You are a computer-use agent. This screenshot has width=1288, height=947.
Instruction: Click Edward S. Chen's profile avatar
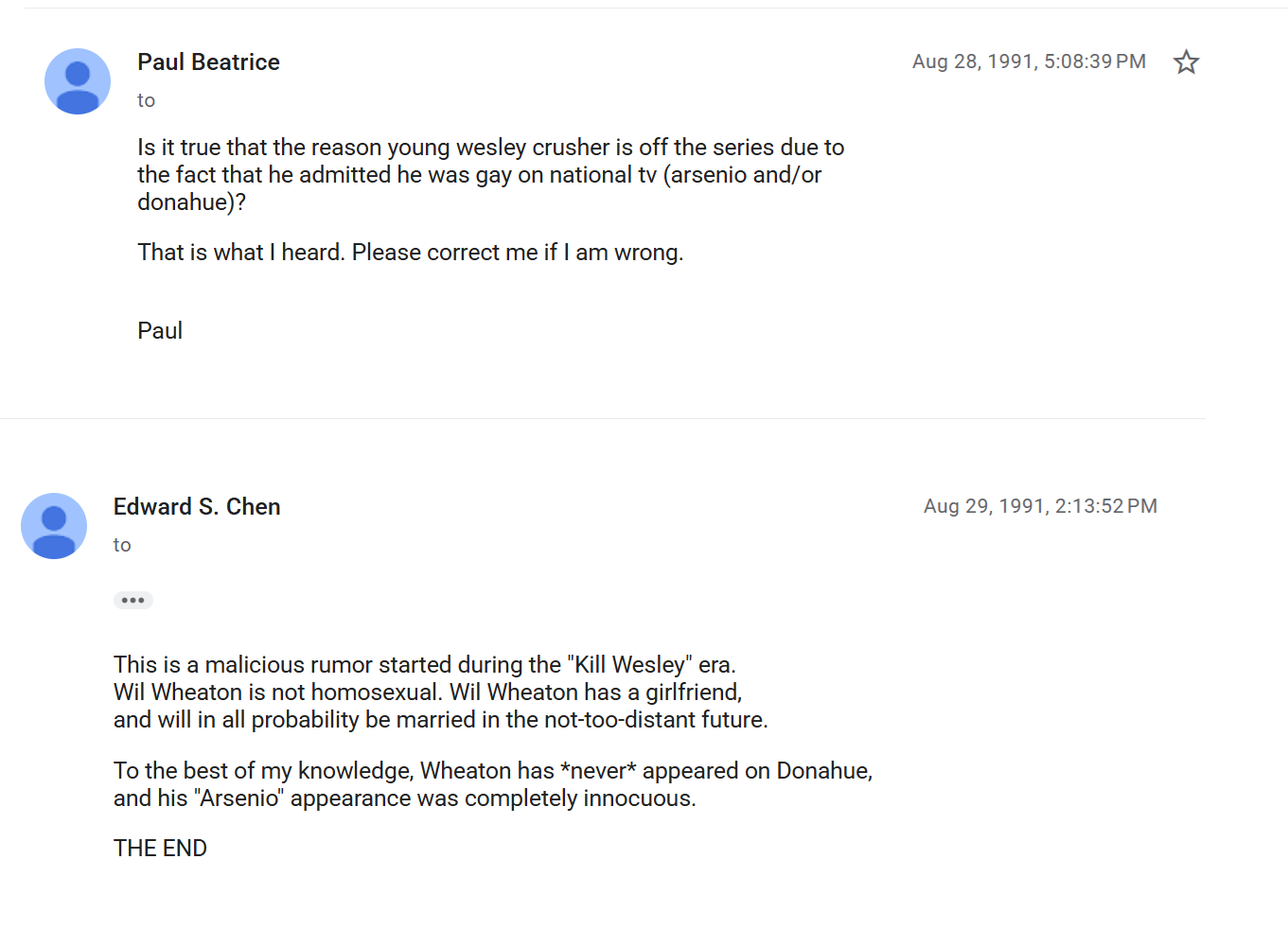click(x=54, y=526)
